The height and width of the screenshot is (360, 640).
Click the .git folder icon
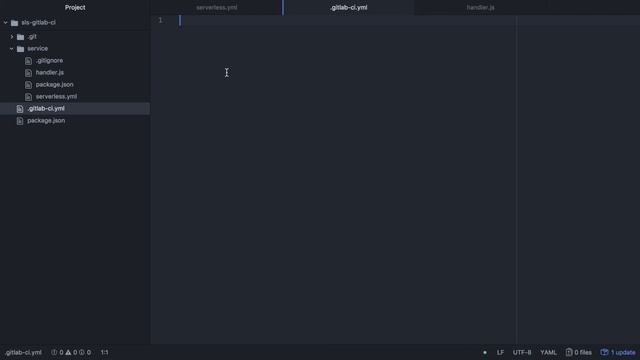20,37
